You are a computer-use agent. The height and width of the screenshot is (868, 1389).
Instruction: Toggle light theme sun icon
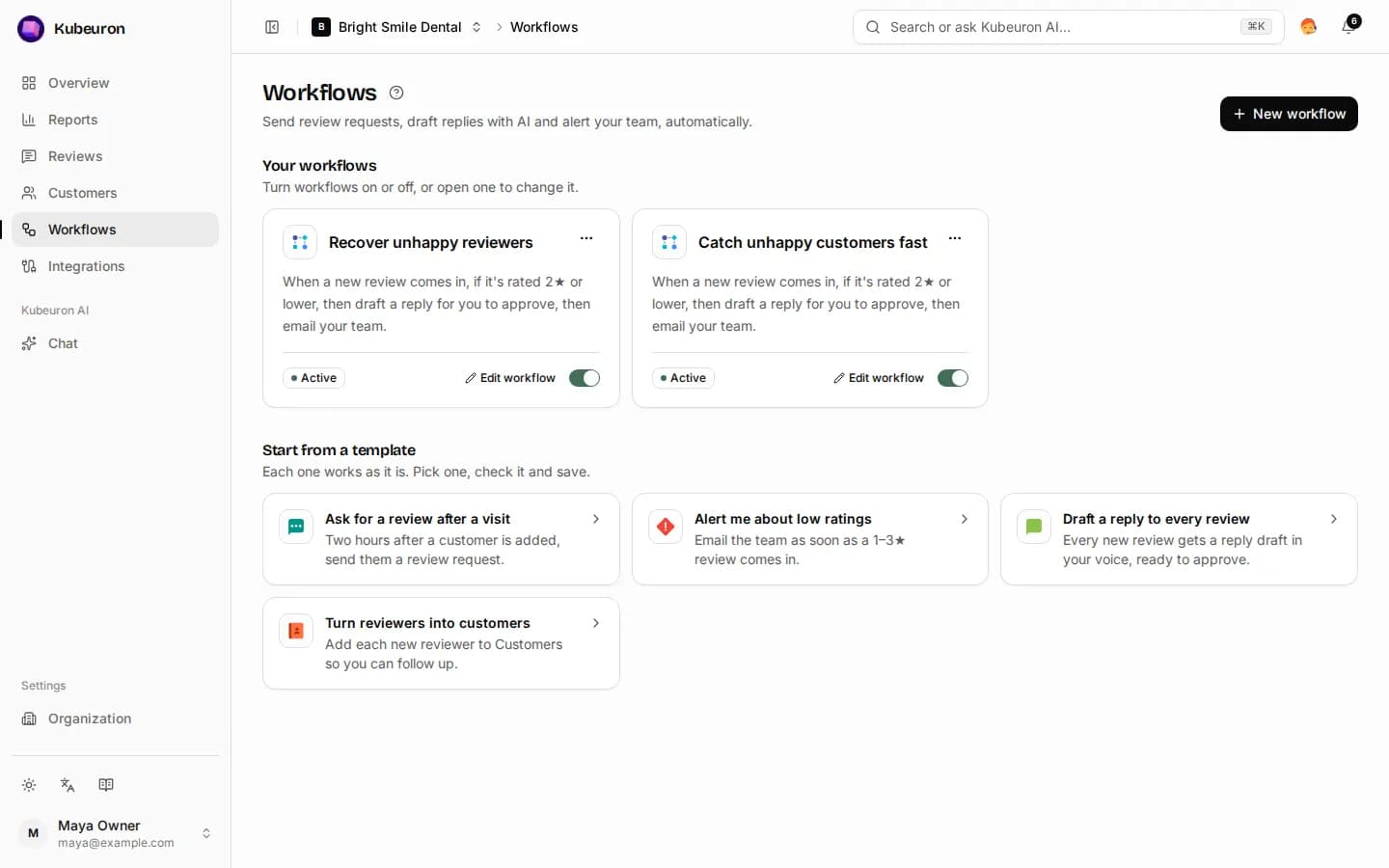click(29, 785)
